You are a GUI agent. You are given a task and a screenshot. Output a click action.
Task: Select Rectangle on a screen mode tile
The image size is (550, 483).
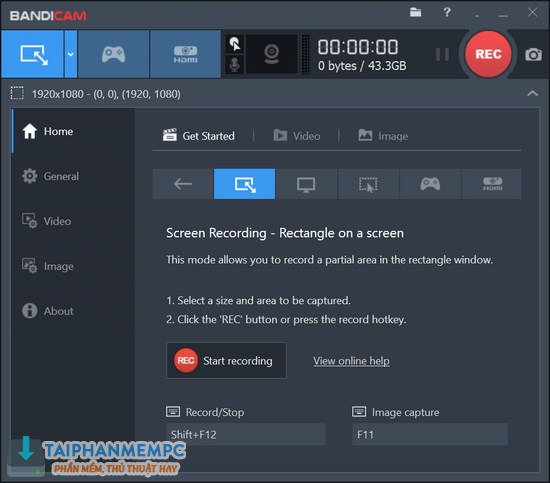pos(244,184)
